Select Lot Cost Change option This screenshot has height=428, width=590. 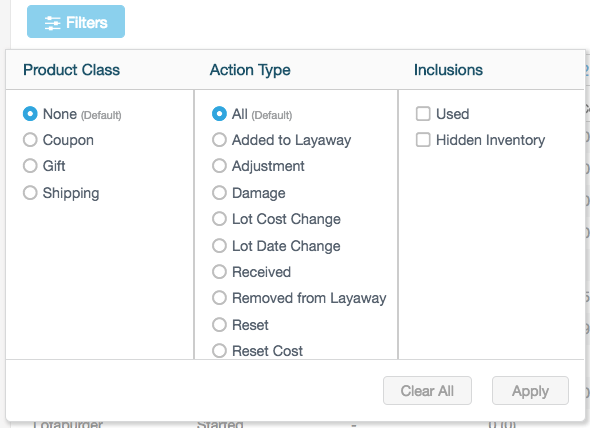(x=219, y=219)
